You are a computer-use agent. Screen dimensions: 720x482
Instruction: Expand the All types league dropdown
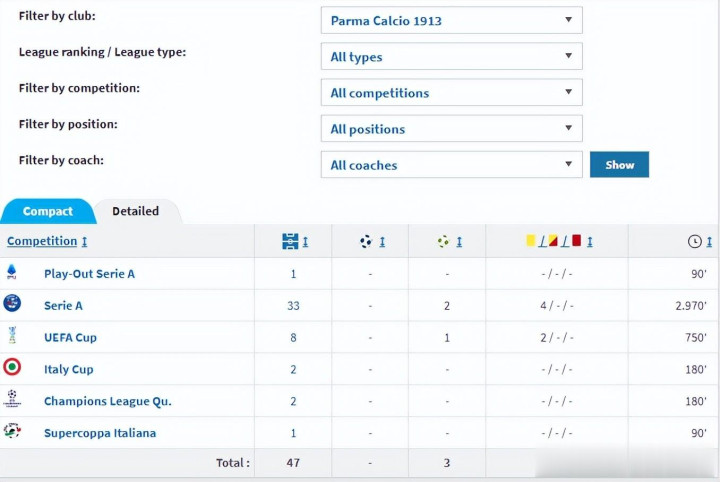(x=451, y=57)
